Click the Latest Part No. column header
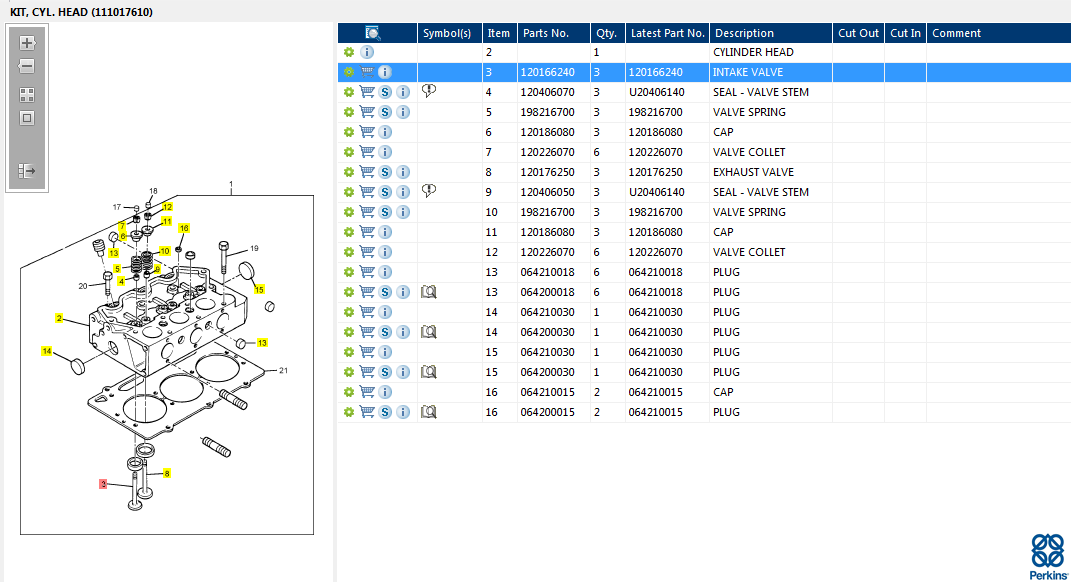The height and width of the screenshot is (582, 1071). (667, 33)
